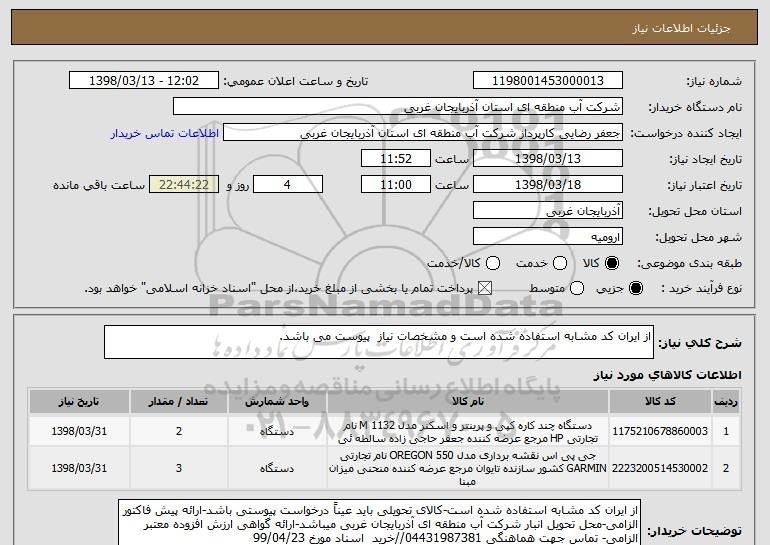770x545 pixels.
Task: Select the کالا/خدمت radio option
Action: [x=493, y=263]
